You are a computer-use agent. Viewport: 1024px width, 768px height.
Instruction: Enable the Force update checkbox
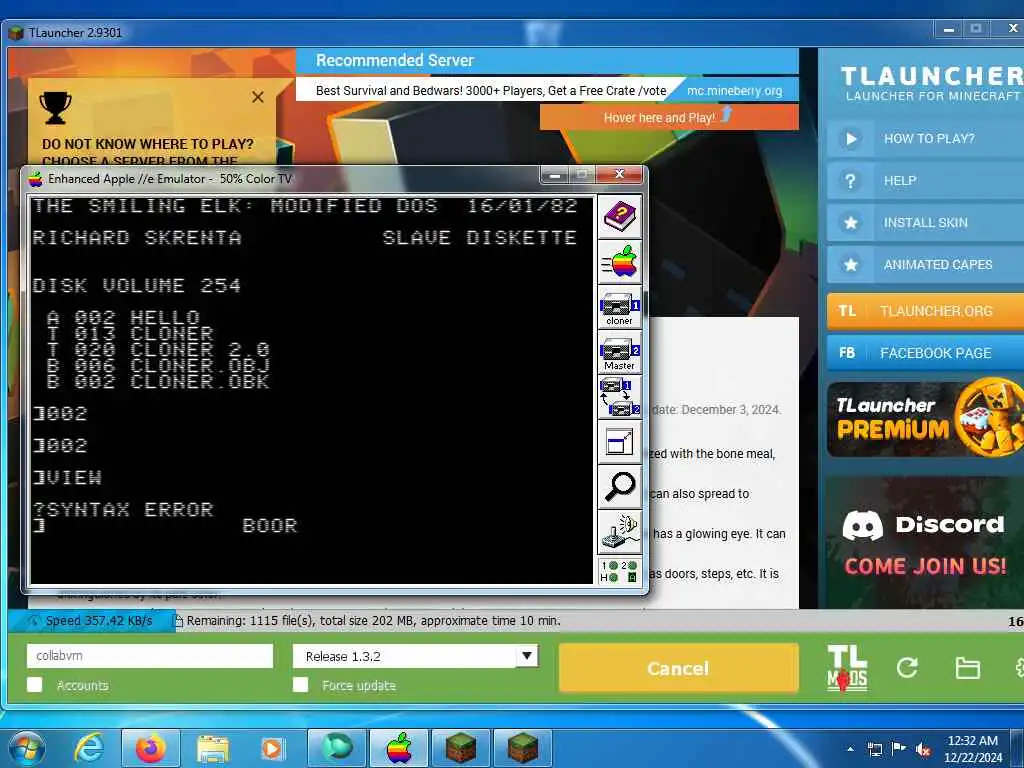[300, 684]
